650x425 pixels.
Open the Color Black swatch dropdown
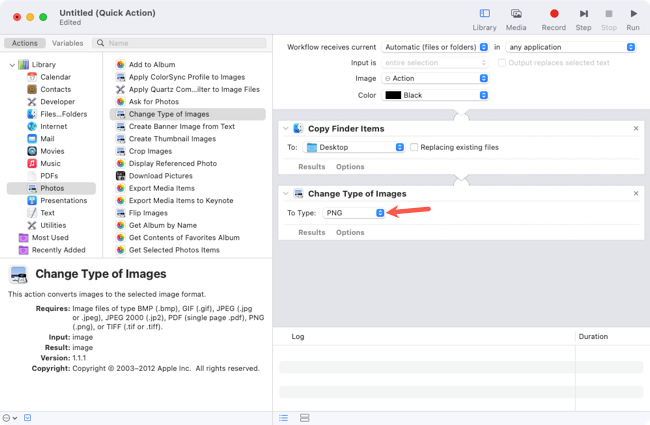(435, 95)
